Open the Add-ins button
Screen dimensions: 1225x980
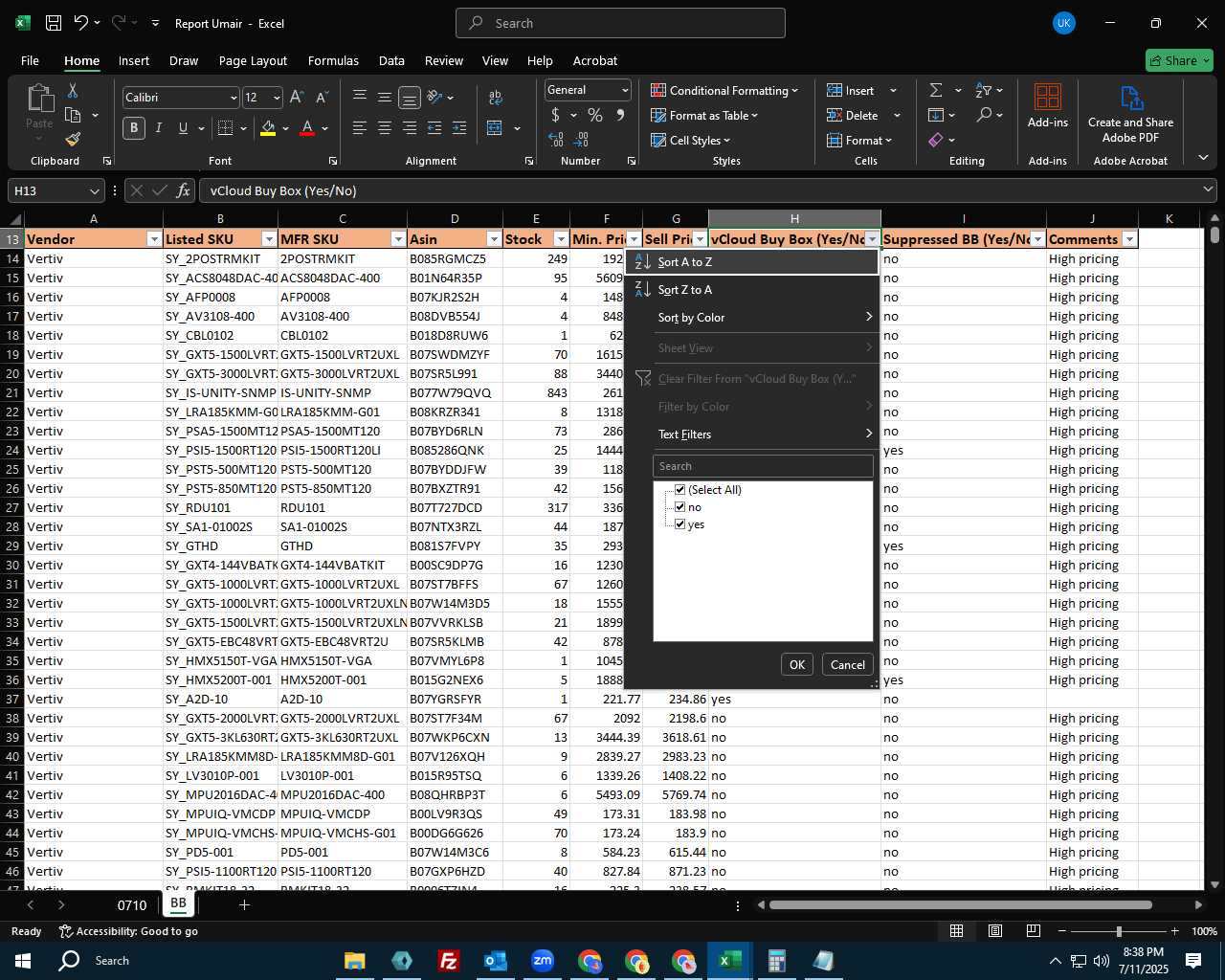[x=1048, y=105]
